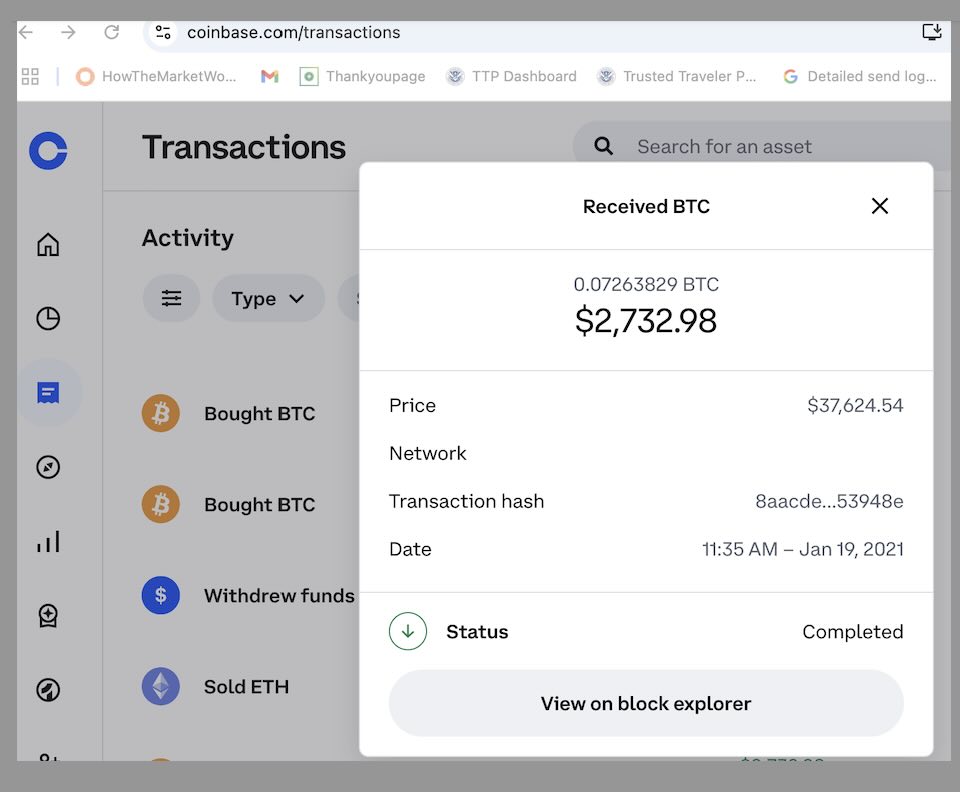Click the Transactions sidebar icon
960x792 pixels.
(x=47, y=392)
